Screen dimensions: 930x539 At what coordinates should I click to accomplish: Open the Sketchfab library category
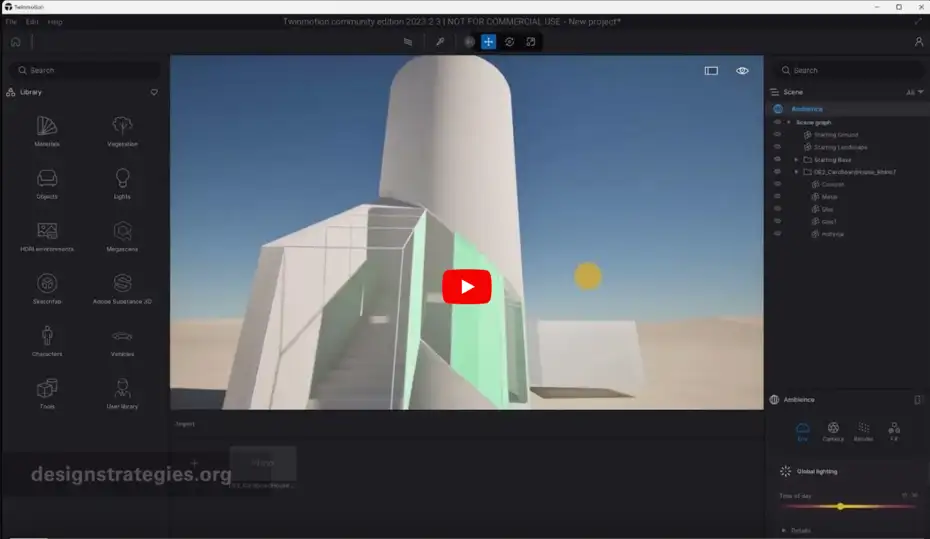click(x=47, y=289)
